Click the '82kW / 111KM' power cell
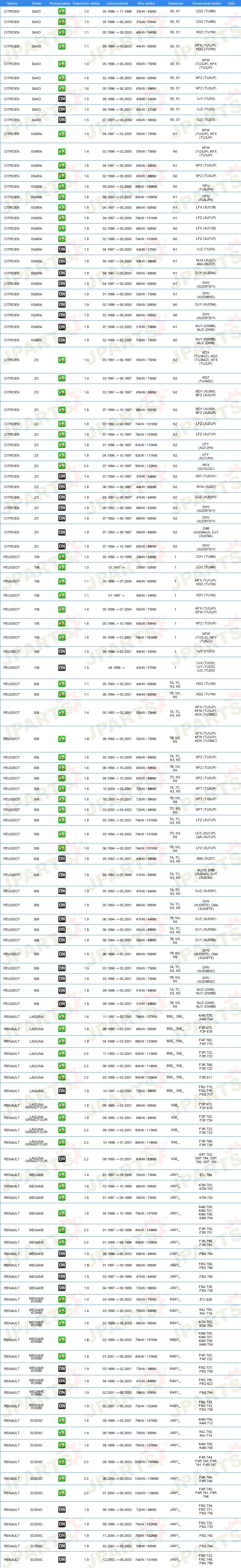 146,455
